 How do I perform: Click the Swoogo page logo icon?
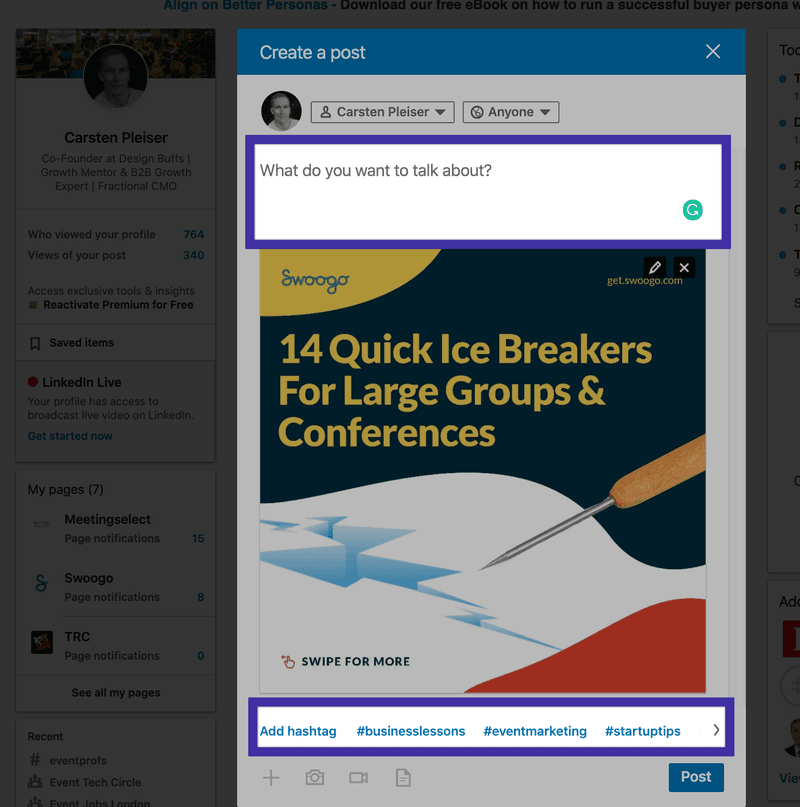click(x=42, y=583)
